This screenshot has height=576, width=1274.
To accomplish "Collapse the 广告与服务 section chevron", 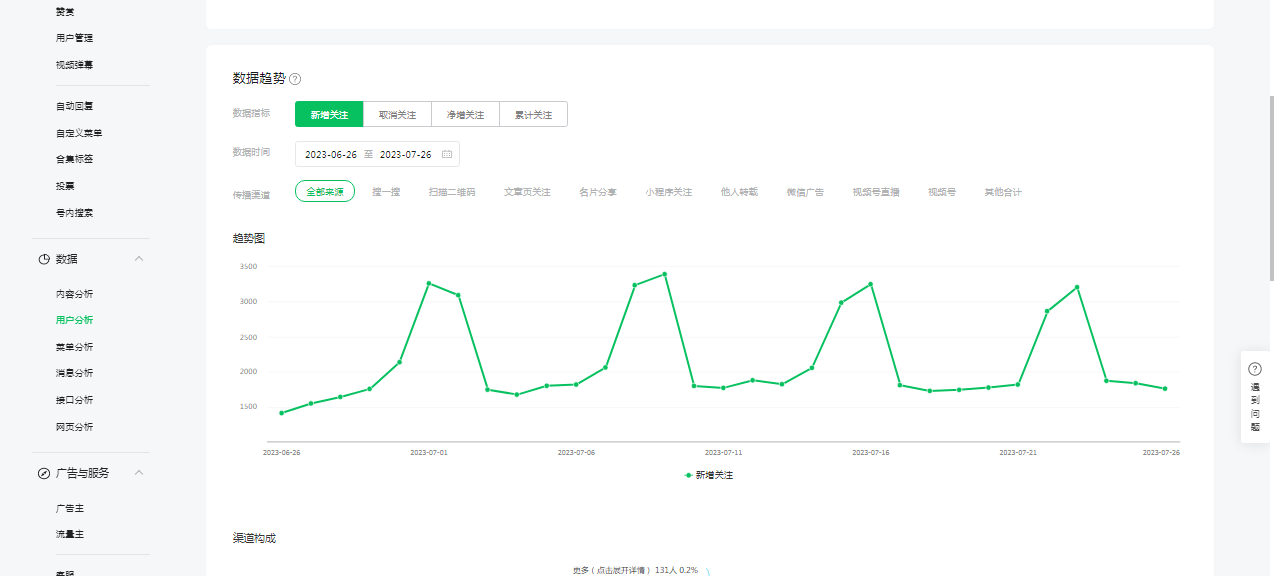I will coord(139,473).
